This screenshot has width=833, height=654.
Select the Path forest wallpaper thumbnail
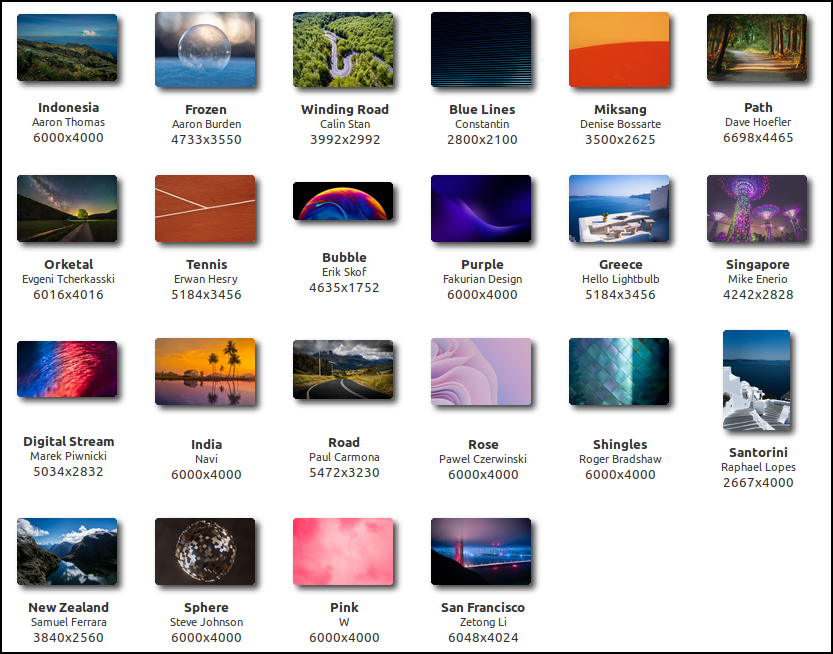(757, 47)
